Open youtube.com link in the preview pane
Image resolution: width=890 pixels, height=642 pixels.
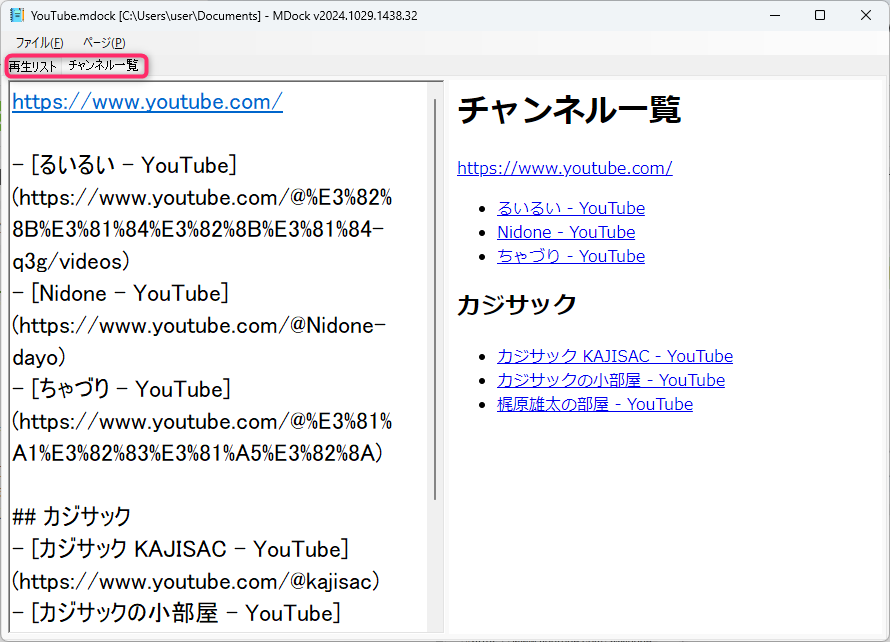coord(565,168)
